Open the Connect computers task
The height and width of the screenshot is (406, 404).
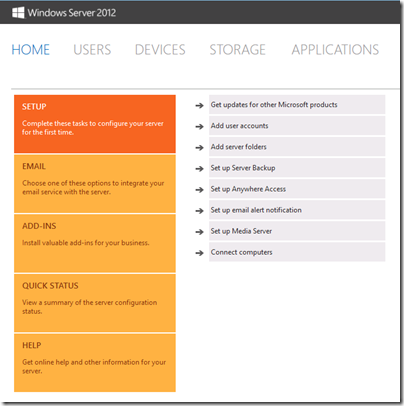[297, 252]
